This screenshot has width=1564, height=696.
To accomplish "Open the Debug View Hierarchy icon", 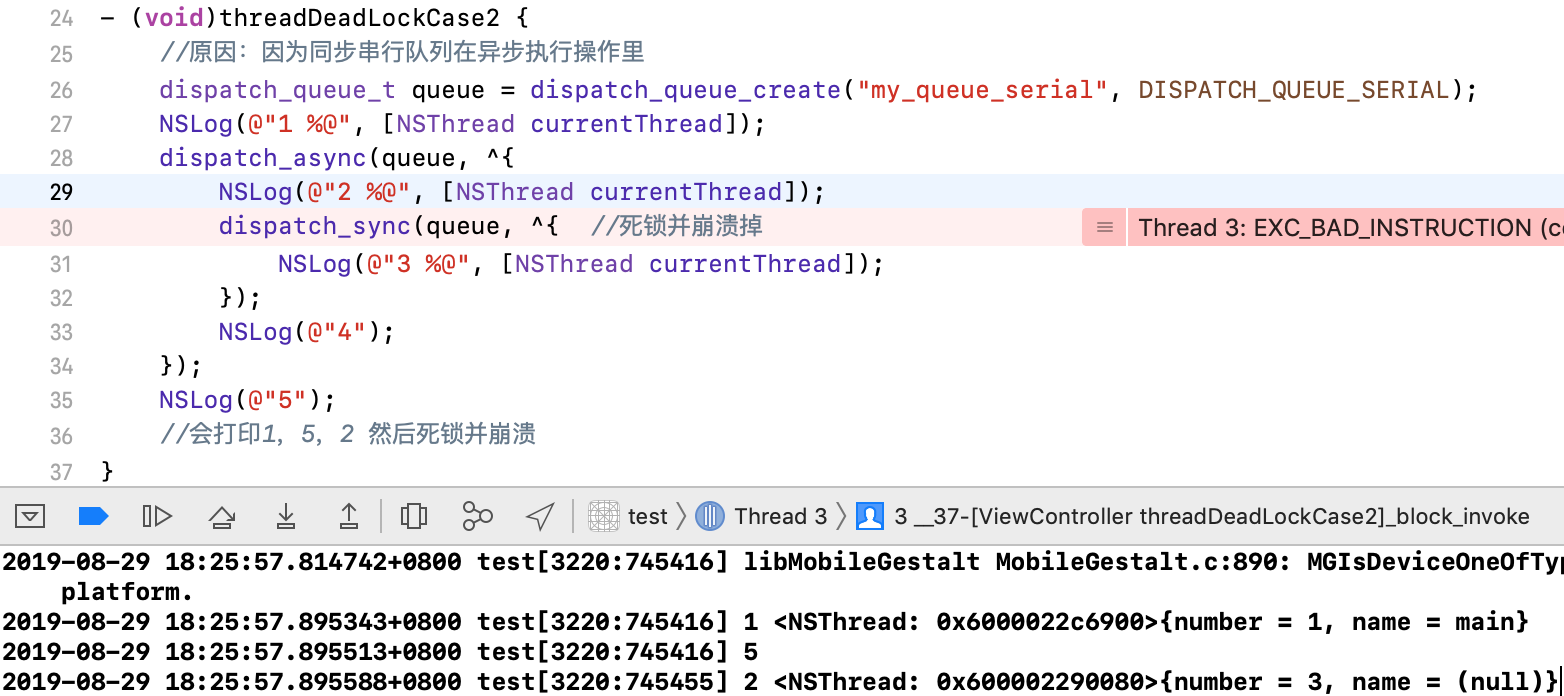I will tap(413, 516).
